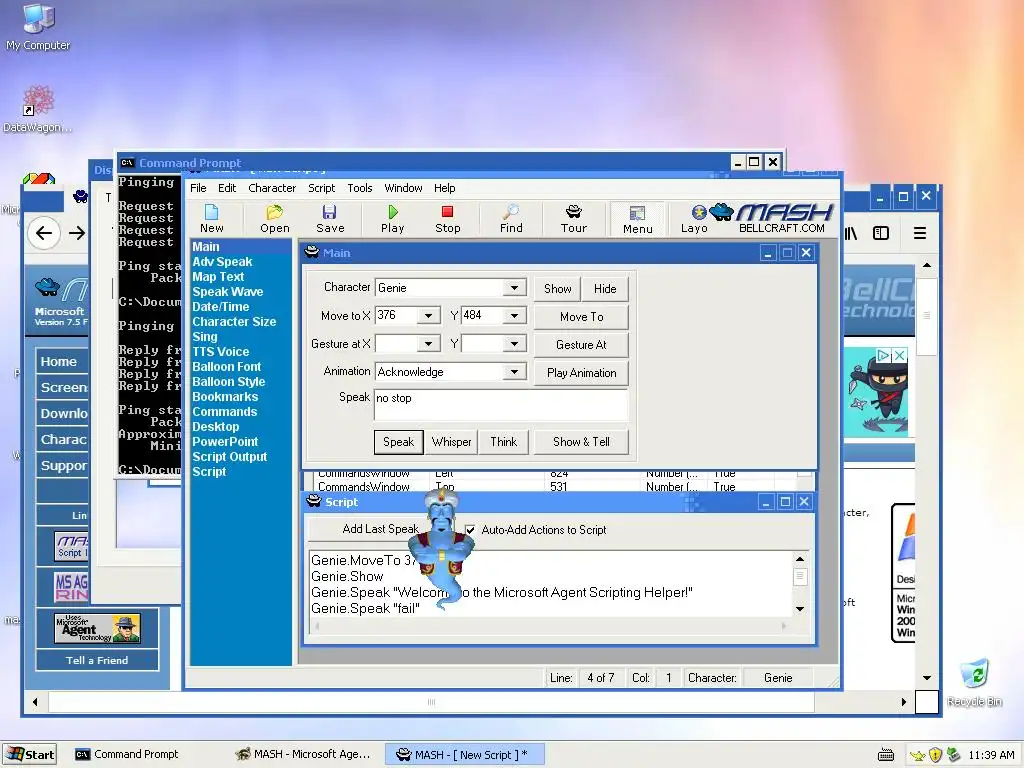Toggle Auto-Add Actions to Script checkbox

click(x=470, y=530)
